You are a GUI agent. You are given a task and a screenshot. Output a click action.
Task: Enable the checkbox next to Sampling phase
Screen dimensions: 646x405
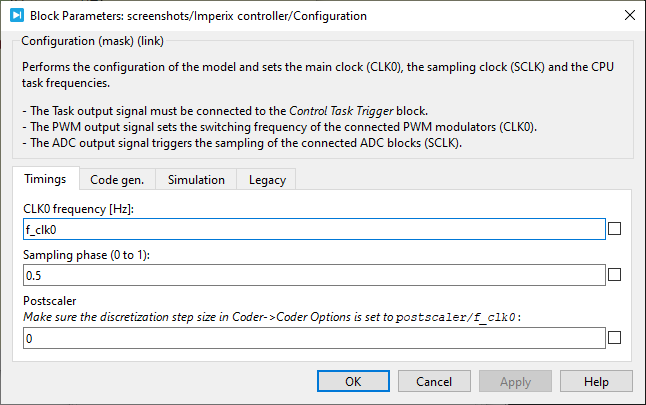[x=615, y=275]
